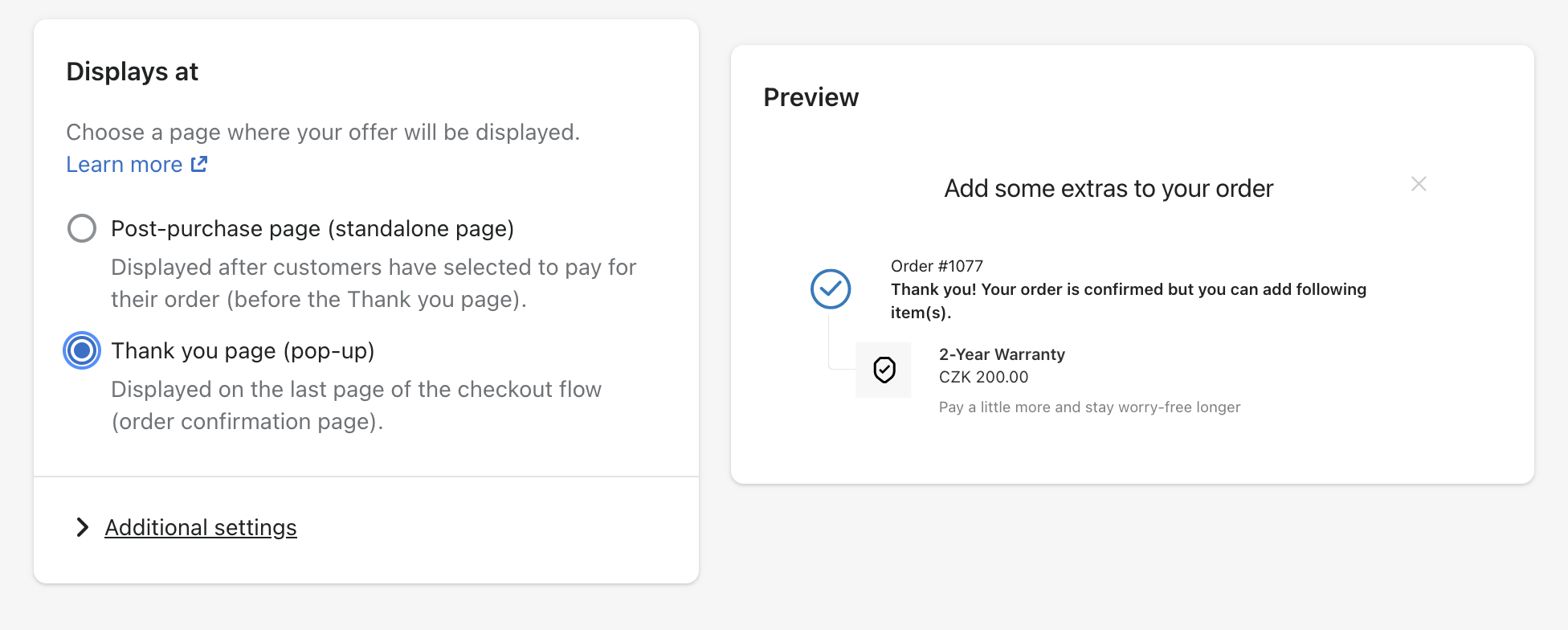Click the 2-Year Warranty product title
Screen dimensions: 1568x630
pos(1002,354)
